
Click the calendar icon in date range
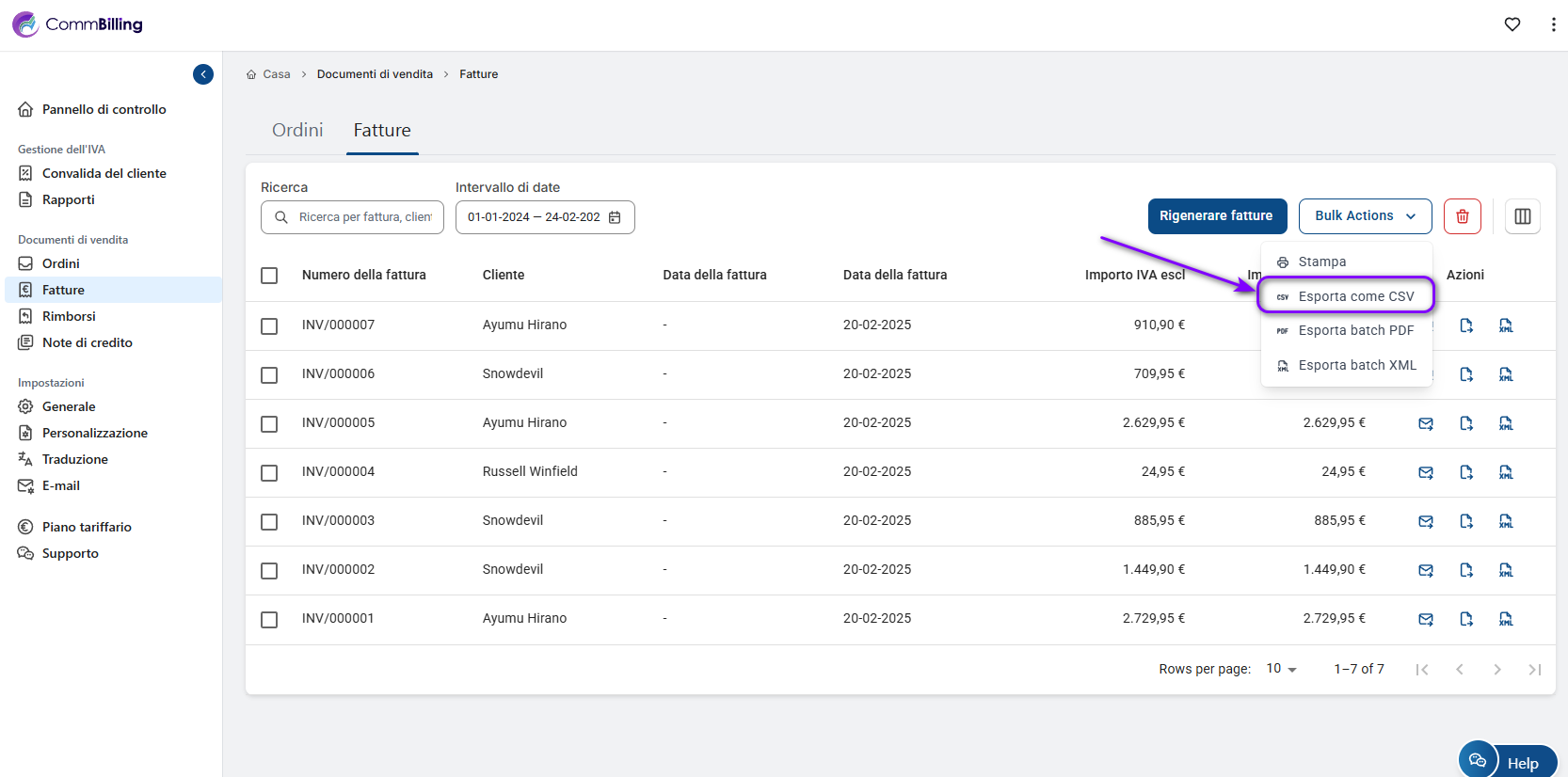pos(615,217)
